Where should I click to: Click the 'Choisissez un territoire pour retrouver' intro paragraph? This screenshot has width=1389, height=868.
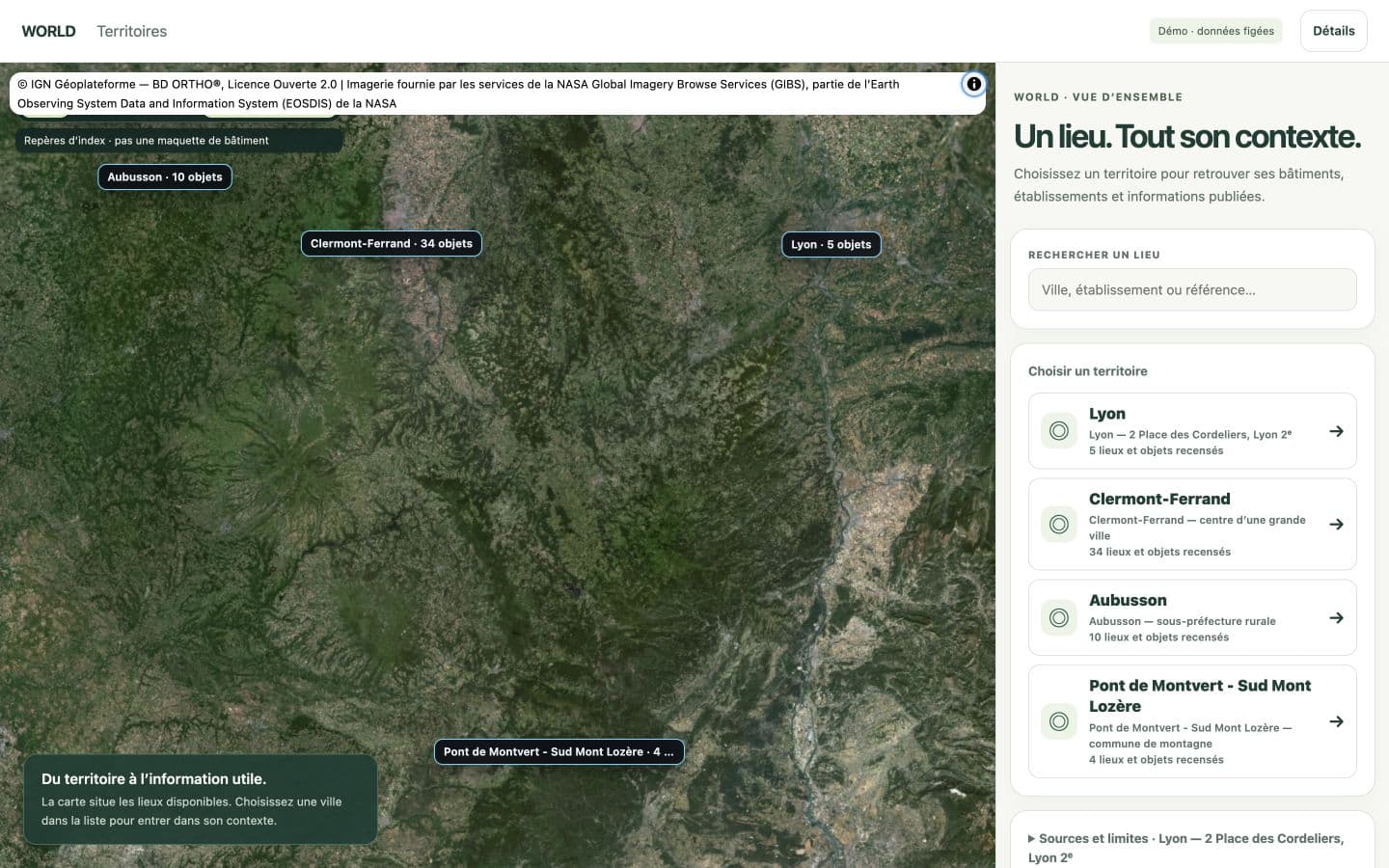1179,185
